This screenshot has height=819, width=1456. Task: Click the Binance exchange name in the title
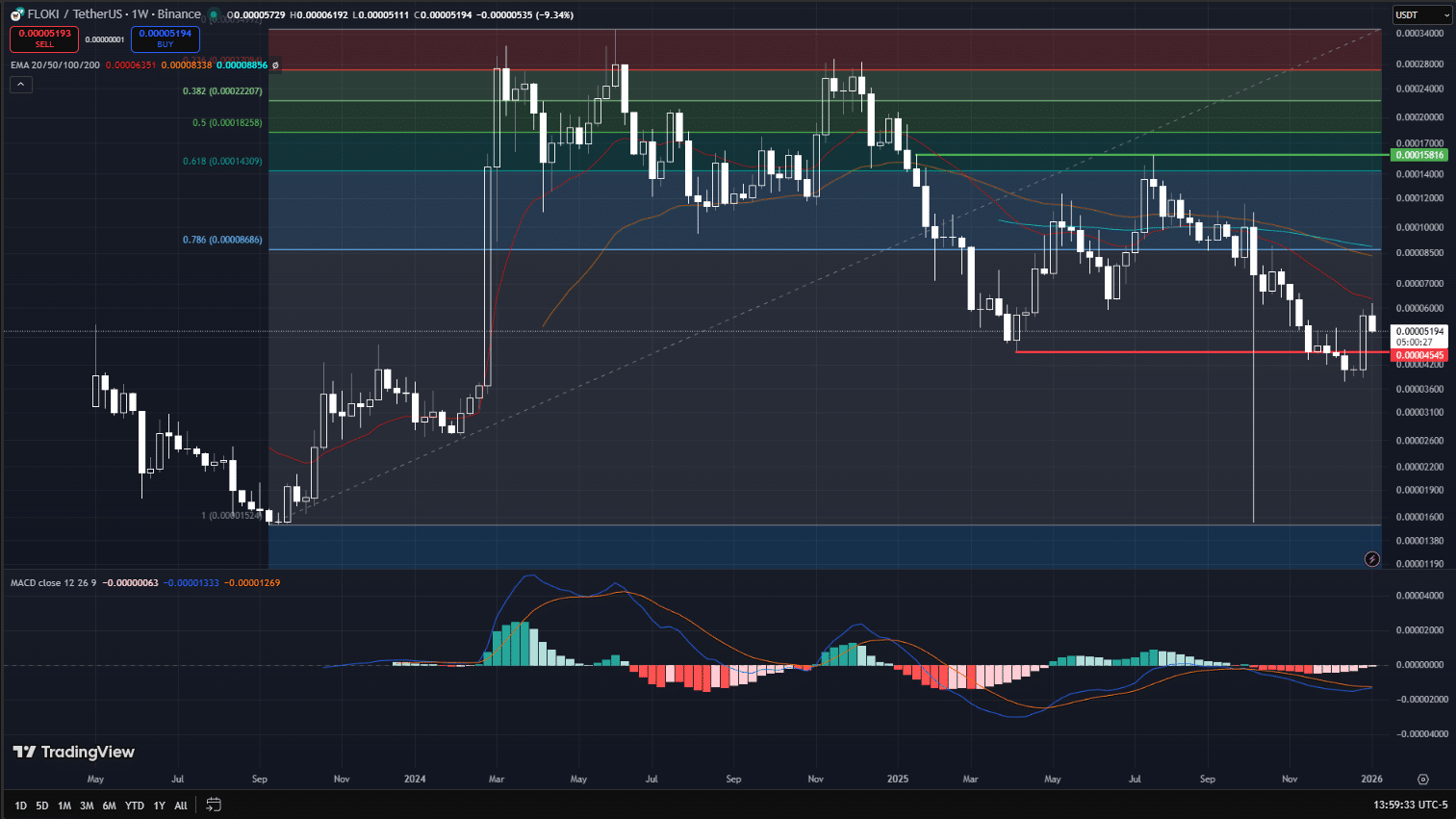[179, 13]
